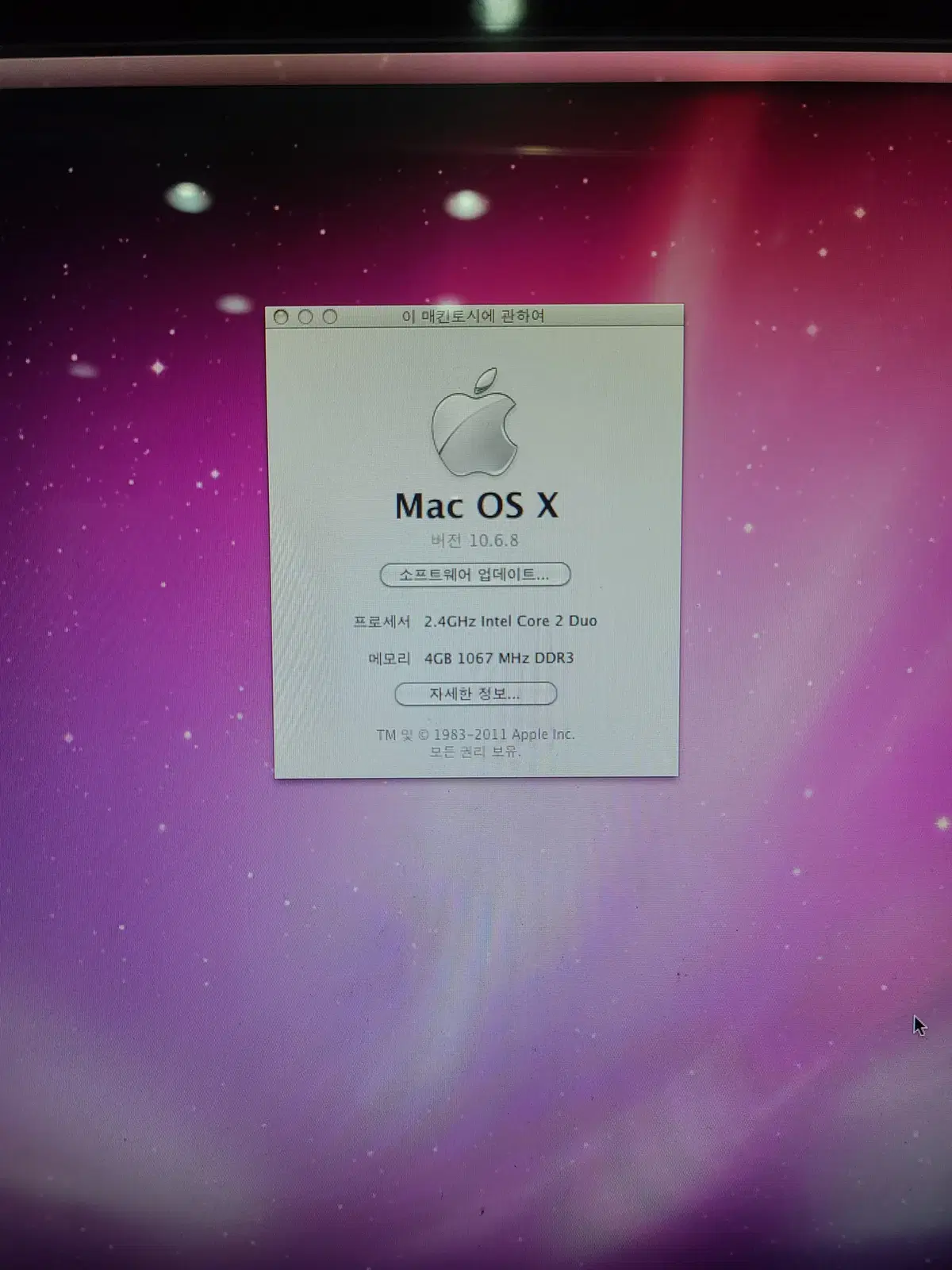Open 자세한 정보... for system details
The height and width of the screenshot is (1270, 952).
click(x=475, y=694)
